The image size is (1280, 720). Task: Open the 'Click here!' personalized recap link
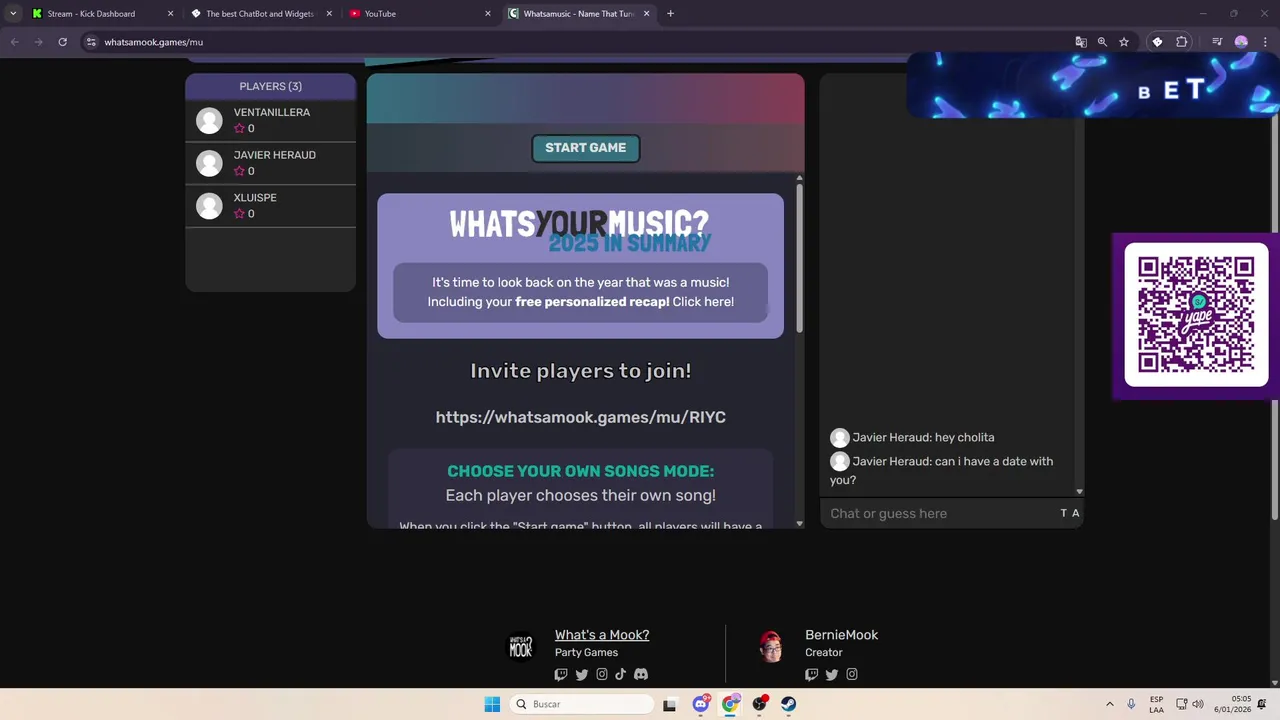click(x=703, y=302)
